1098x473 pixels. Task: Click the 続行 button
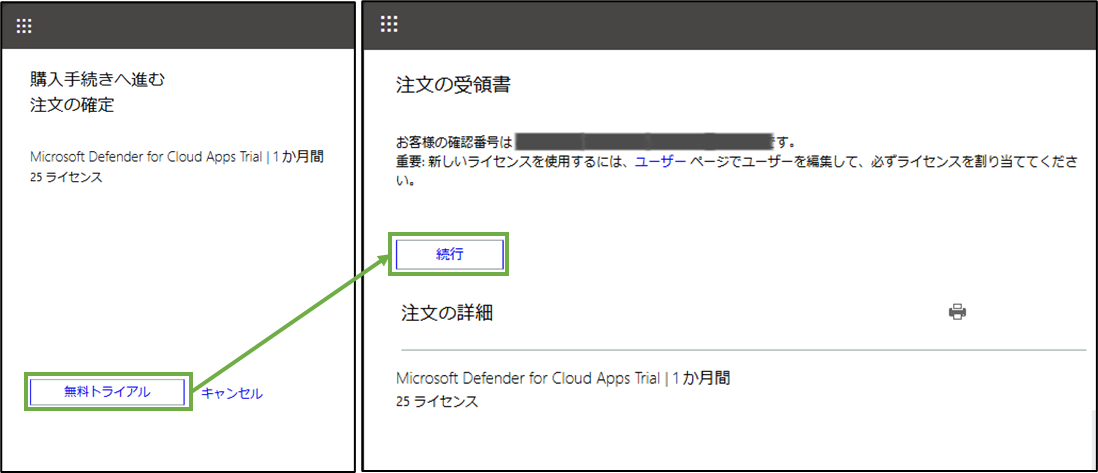point(449,255)
